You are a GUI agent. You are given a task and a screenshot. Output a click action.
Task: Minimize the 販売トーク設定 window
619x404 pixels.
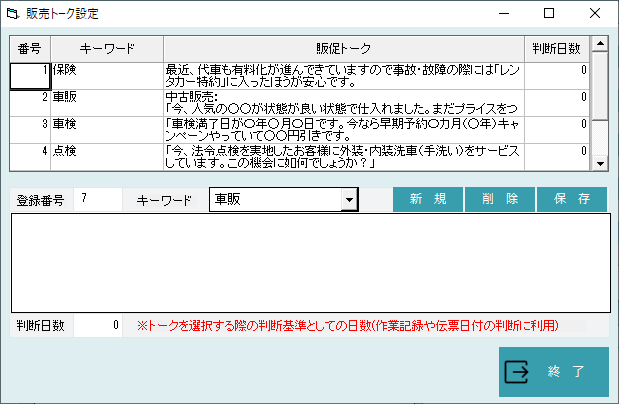pyautogui.click(x=504, y=13)
